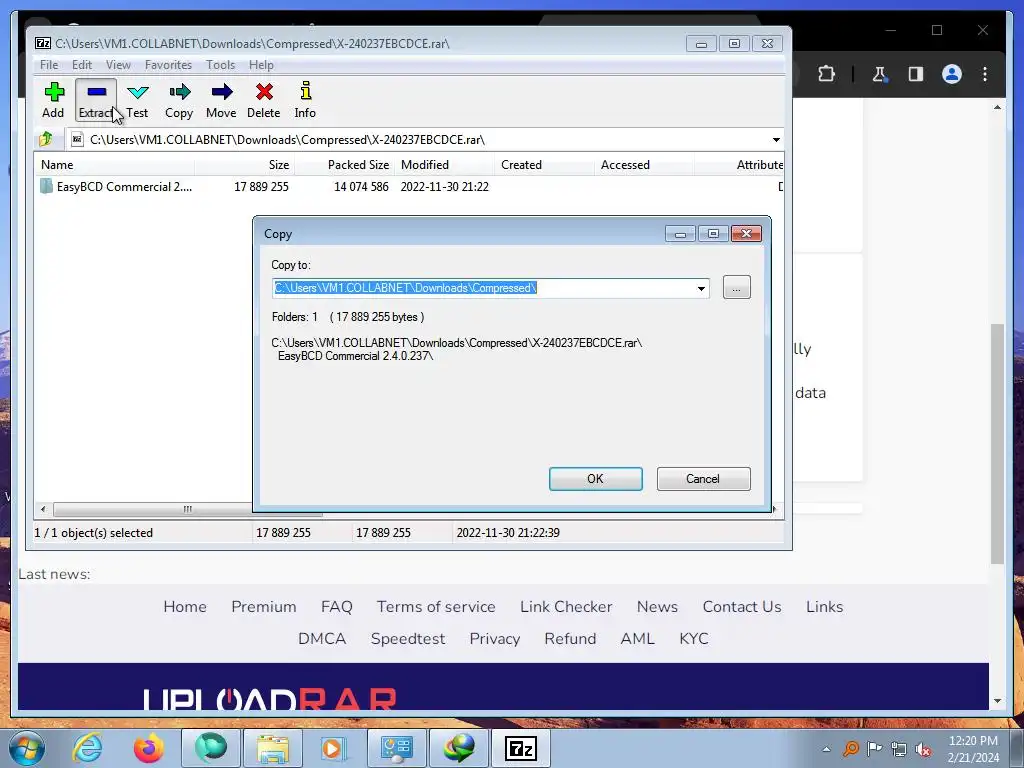Click the Copy toolbar icon in 7-Zip
1024x768 pixels.
pos(179,100)
